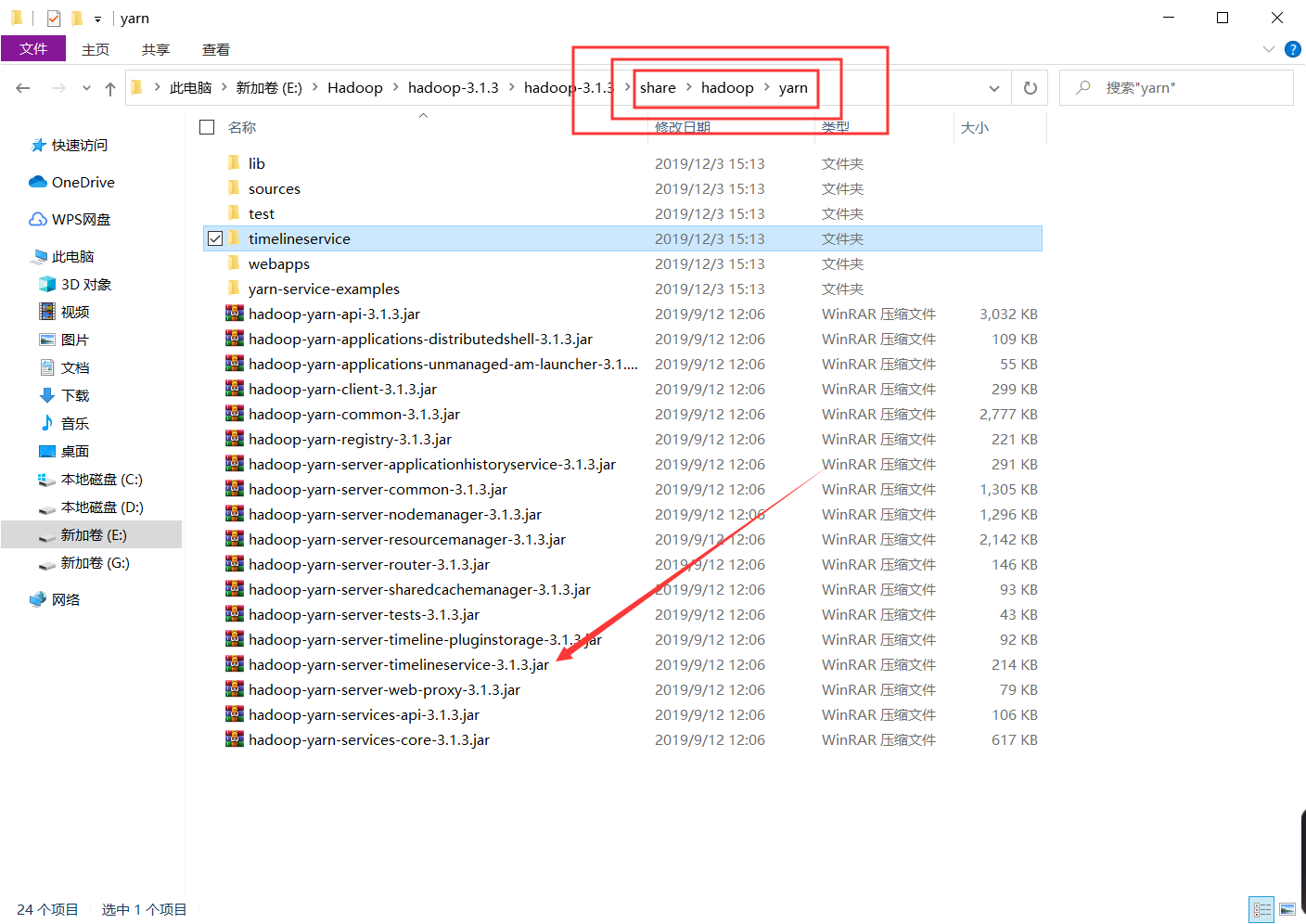
Task: Click the Back navigation arrow
Action: point(23,87)
